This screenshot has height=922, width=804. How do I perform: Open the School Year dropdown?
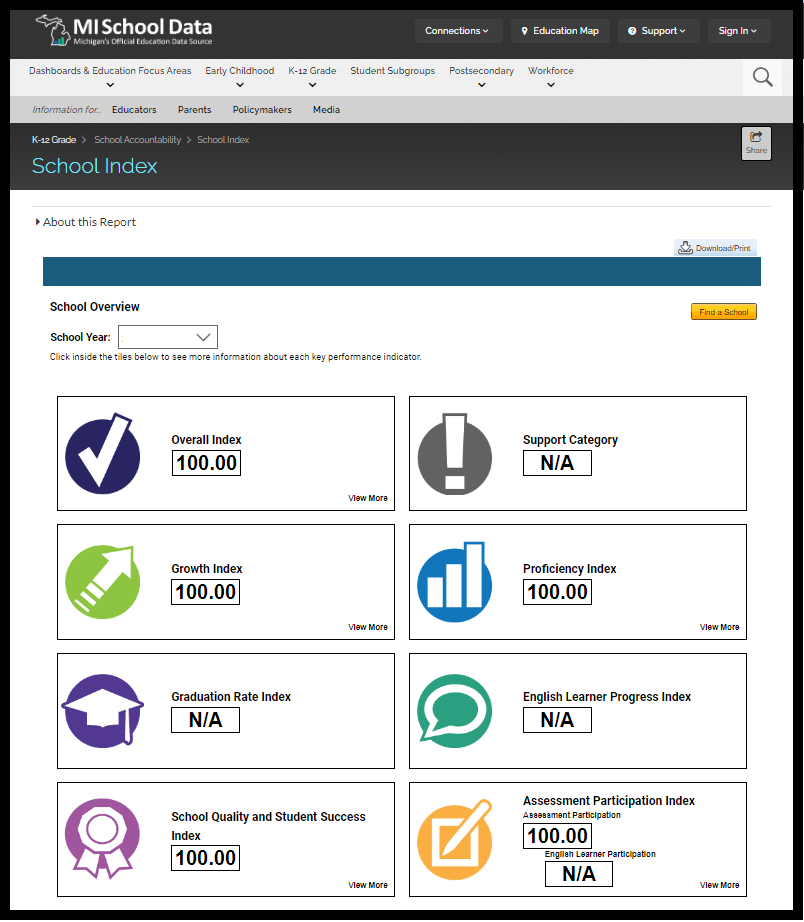coord(168,337)
